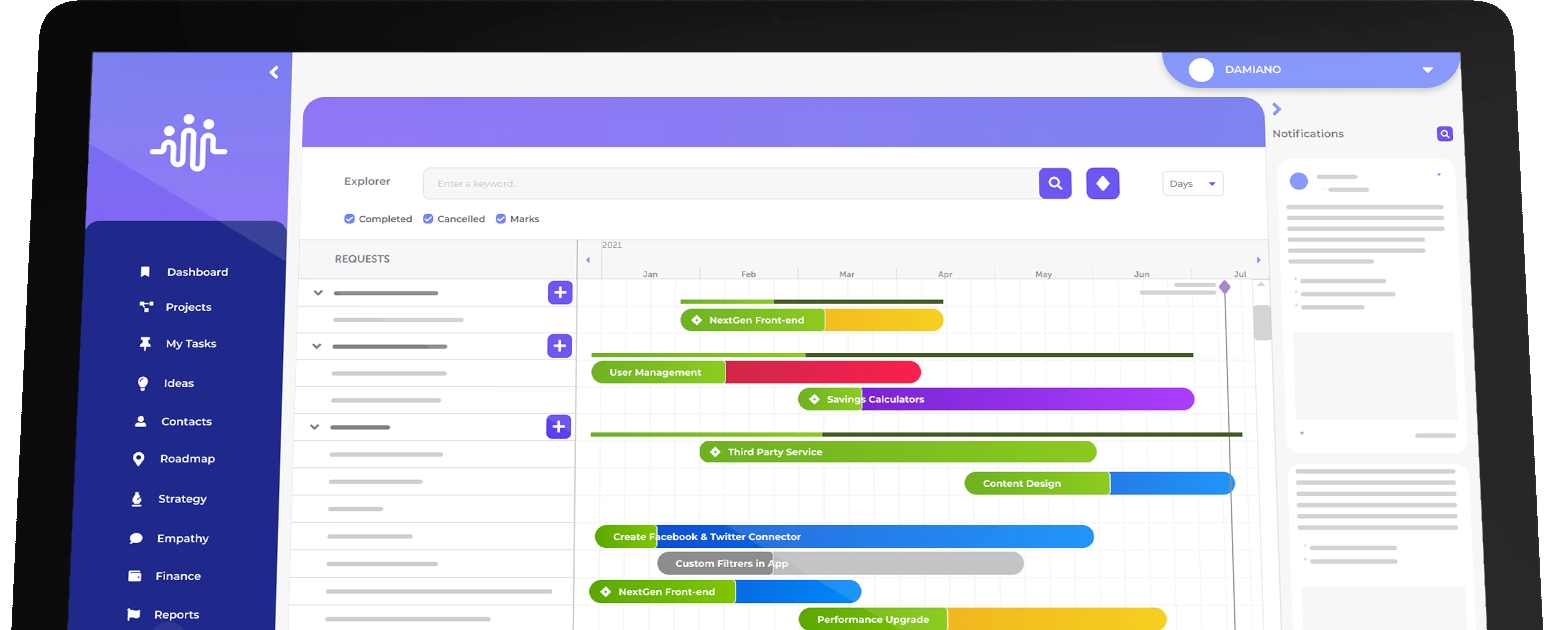Uncheck the Completed checkbox
This screenshot has height=630, width=1555.
(349, 219)
